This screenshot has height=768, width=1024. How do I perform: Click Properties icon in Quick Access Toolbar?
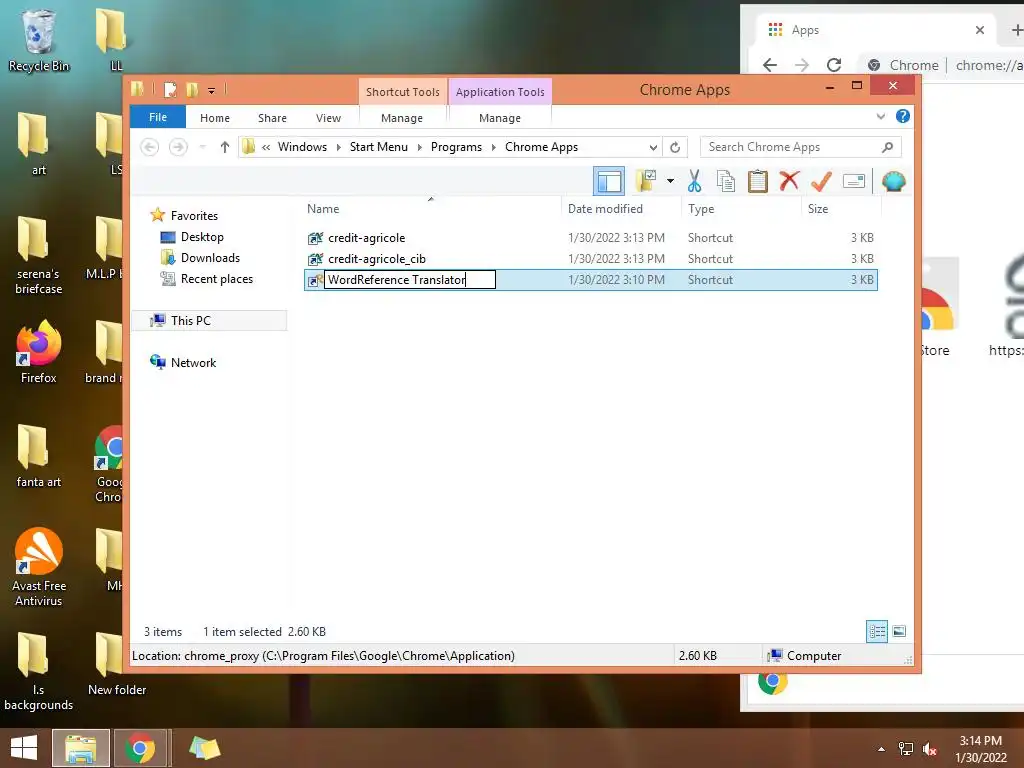tap(170, 89)
